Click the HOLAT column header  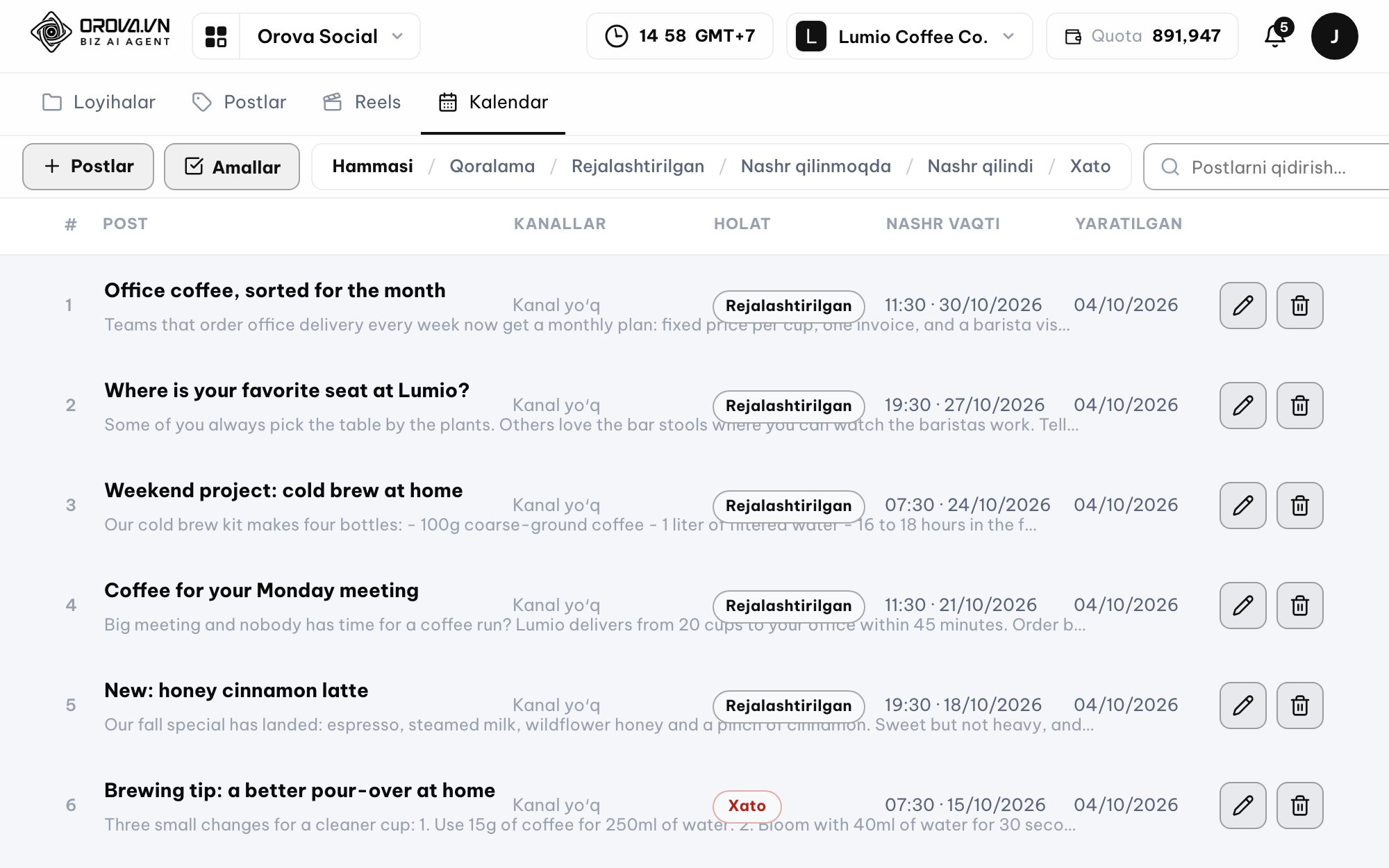tap(742, 224)
